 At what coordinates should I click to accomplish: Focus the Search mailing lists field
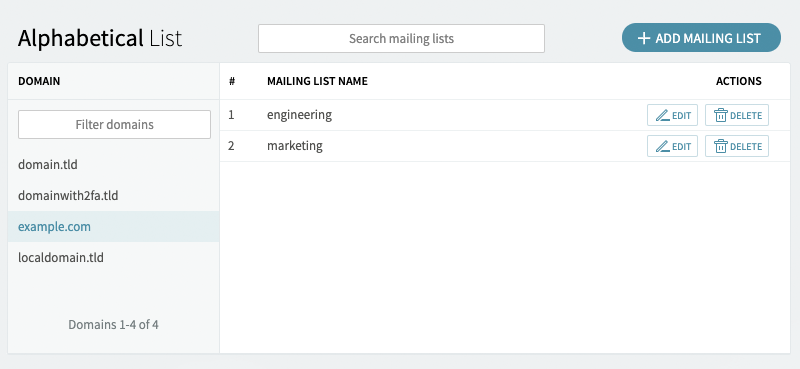tap(401, 38)
